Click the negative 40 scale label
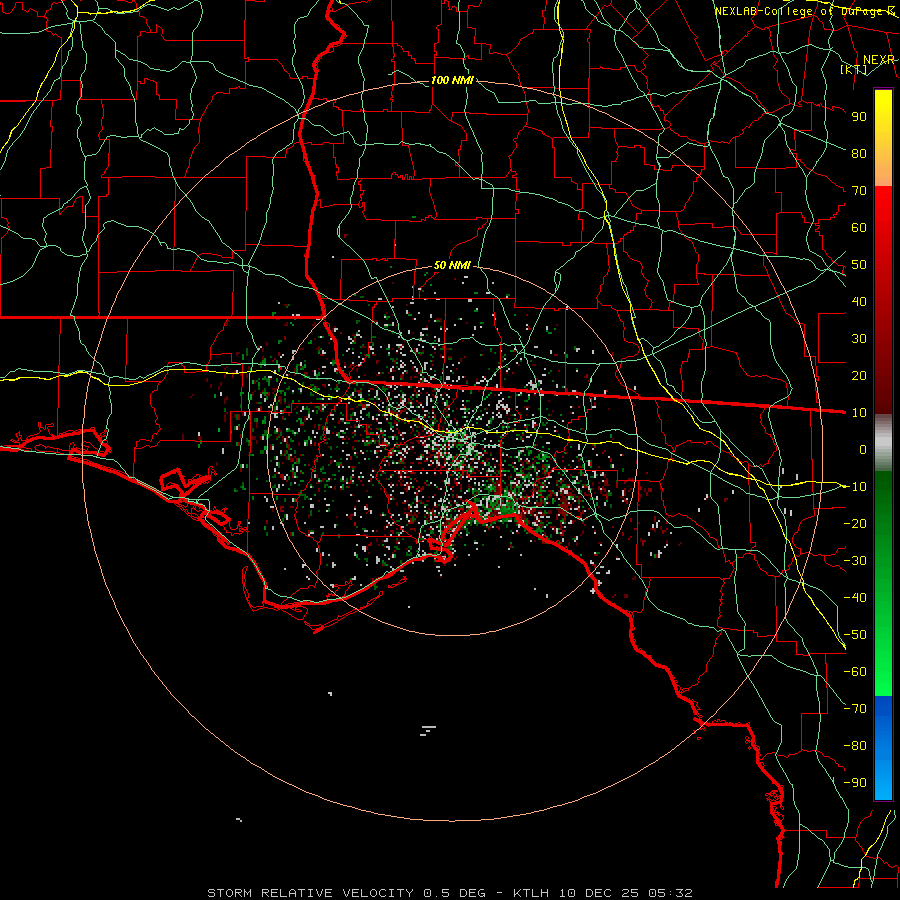This screenshot has width=900, height=900. click(x=855, y=598)
